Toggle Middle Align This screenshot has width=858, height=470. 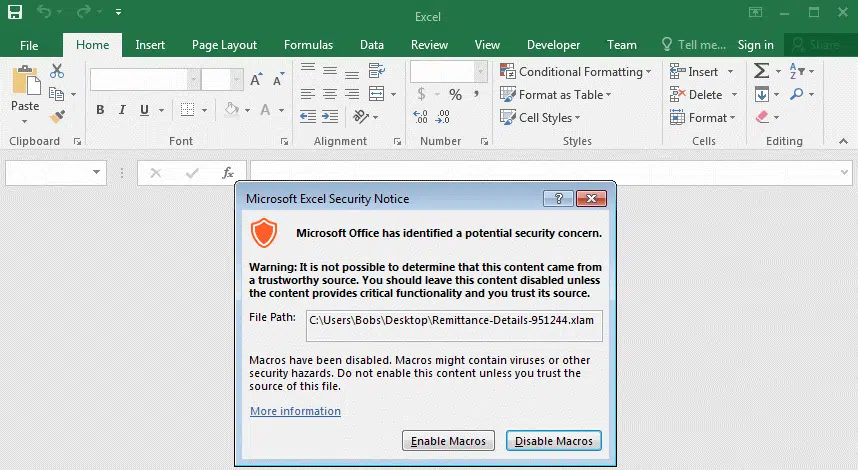[330, 71]
